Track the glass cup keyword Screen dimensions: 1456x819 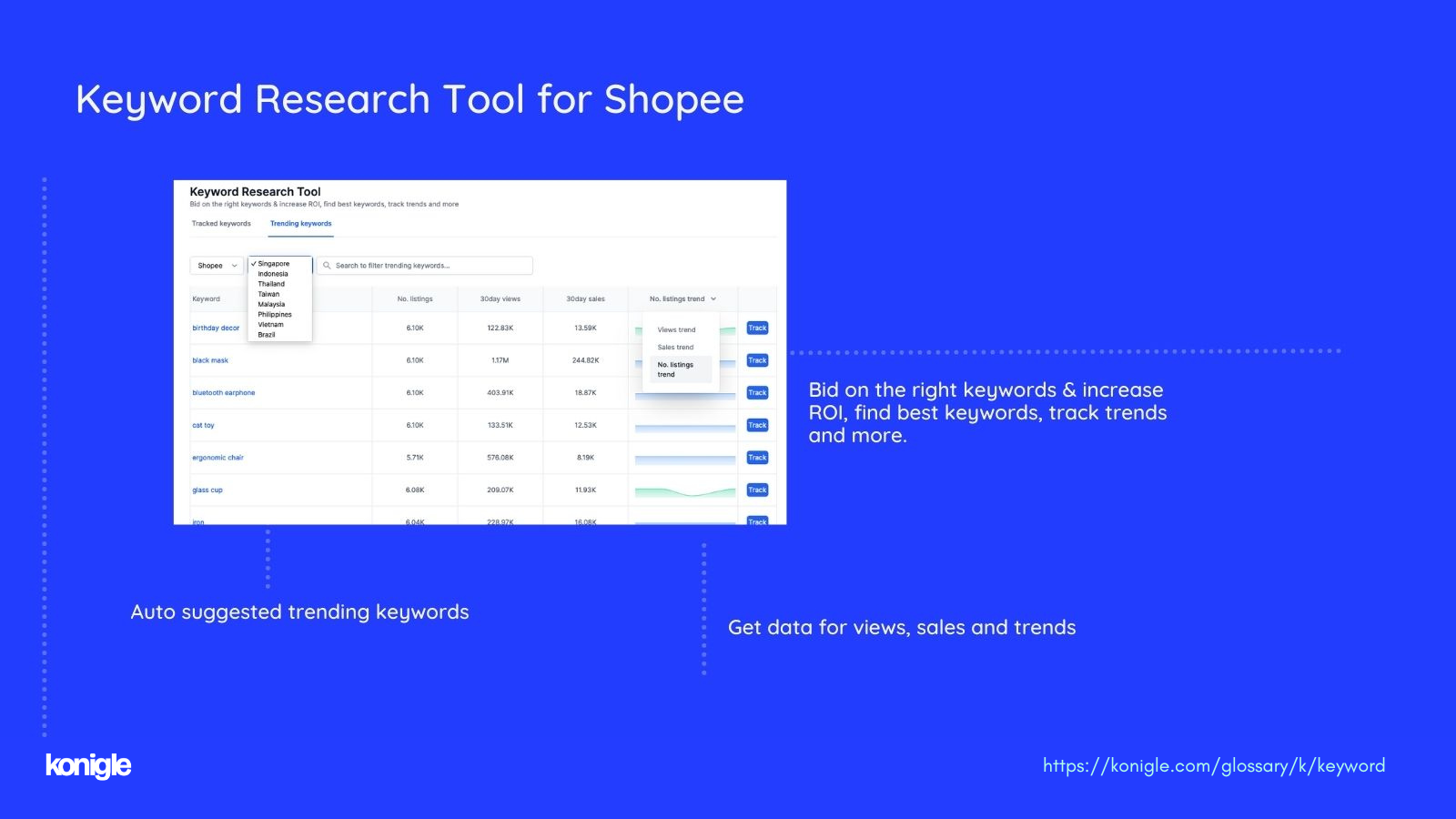pyautogui.click(x=757, y=490)
